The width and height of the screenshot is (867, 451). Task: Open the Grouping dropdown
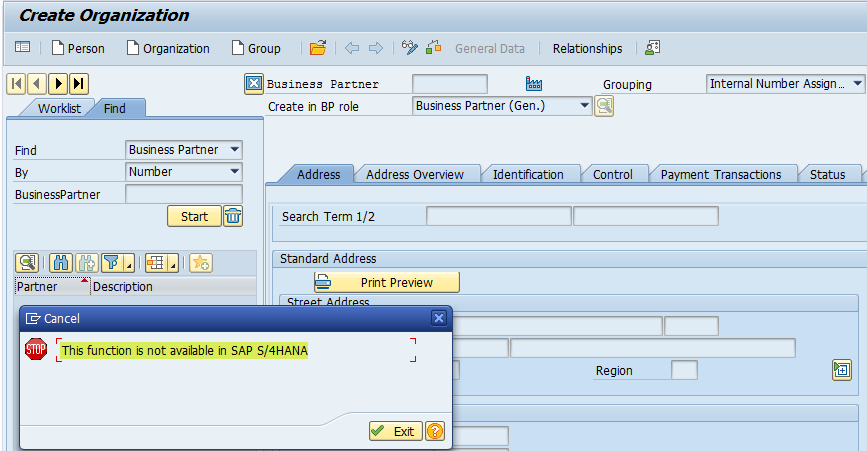coord(785,83)
